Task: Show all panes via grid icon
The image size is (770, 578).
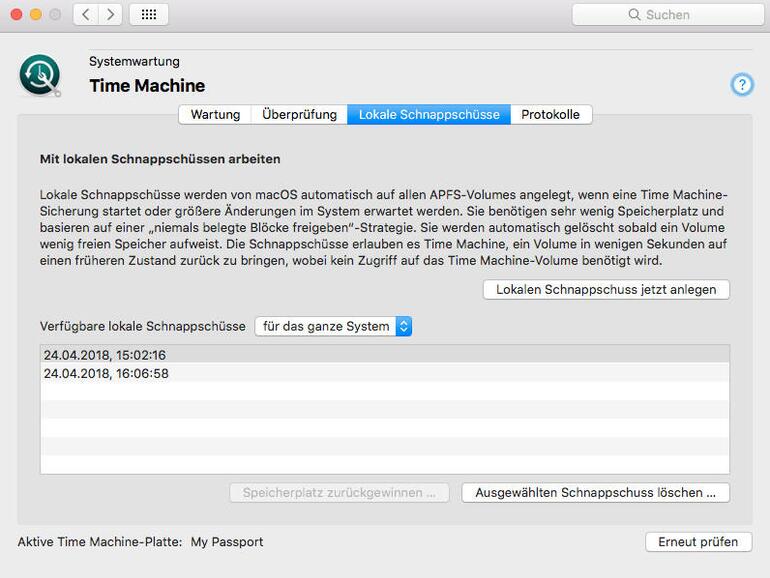Action: pos(149,15)
